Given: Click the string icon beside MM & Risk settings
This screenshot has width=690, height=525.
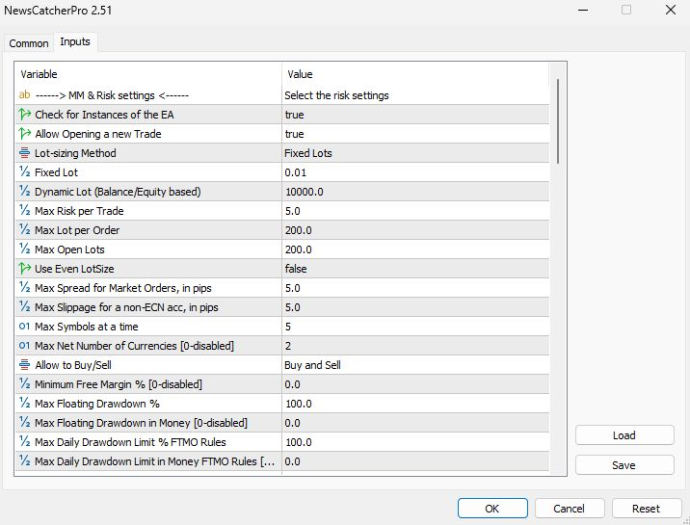Looking at the screenshot, I should coord(25,95).
